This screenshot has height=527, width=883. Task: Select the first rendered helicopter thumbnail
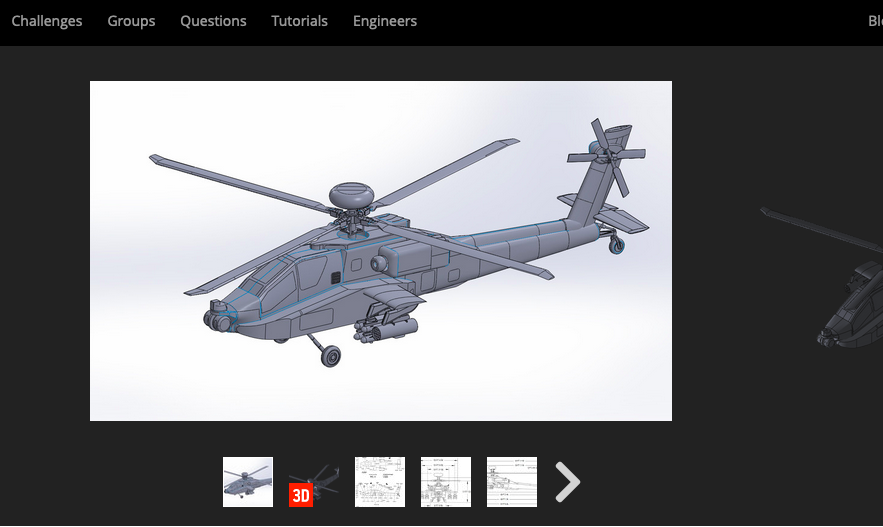pos(248,482)
